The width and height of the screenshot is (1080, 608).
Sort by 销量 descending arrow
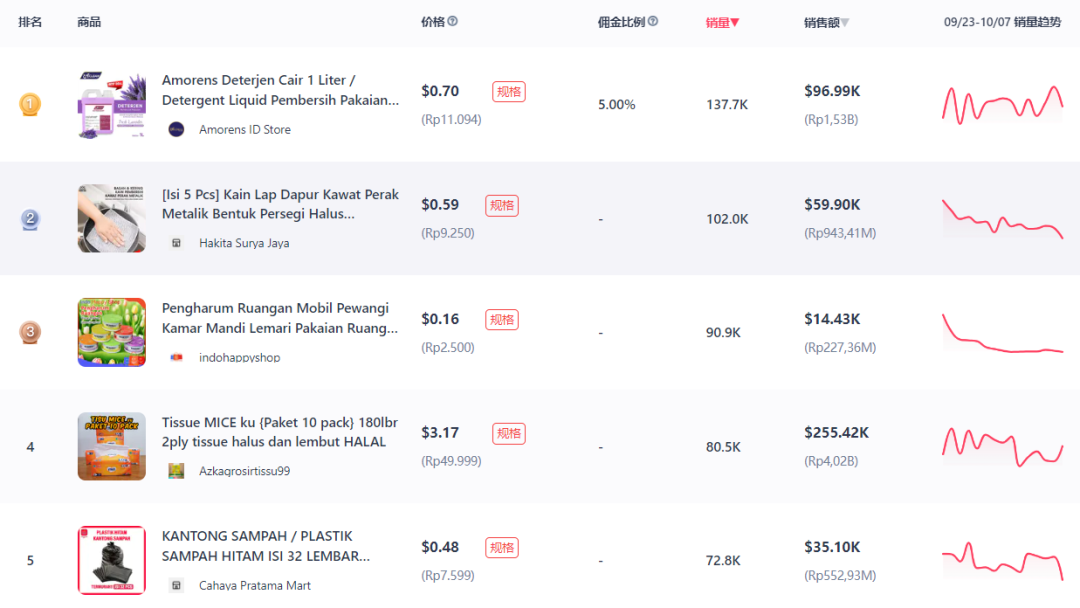[735, 23]
